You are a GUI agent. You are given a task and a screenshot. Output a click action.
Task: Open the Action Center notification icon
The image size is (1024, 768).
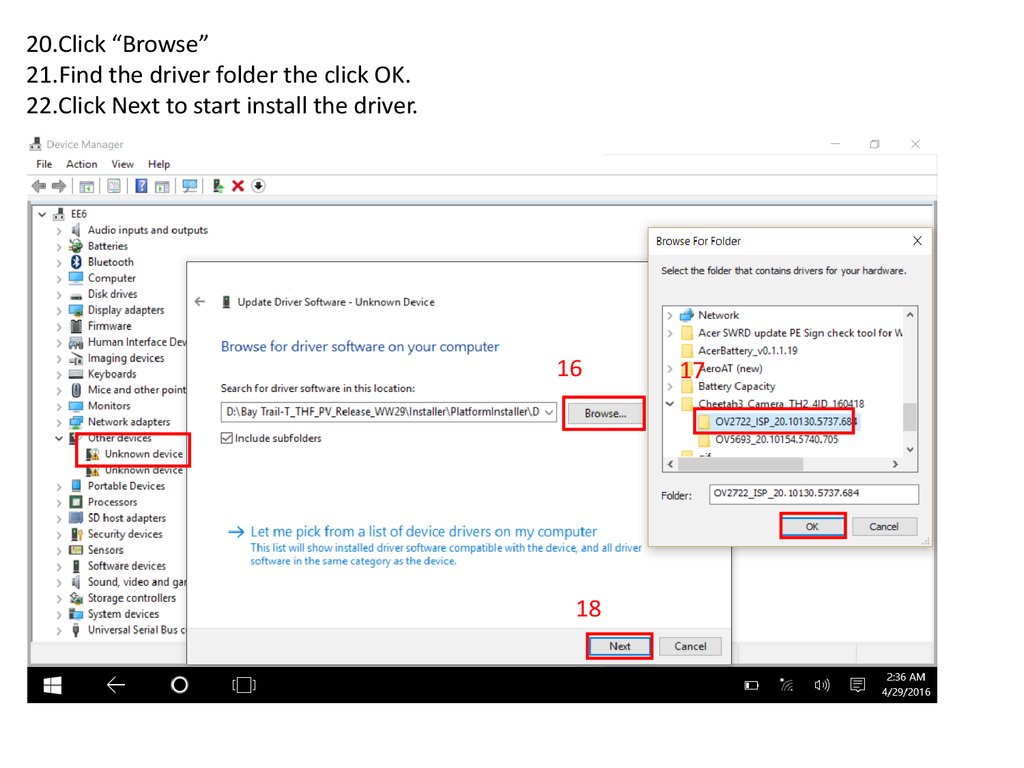pos(857,684)
